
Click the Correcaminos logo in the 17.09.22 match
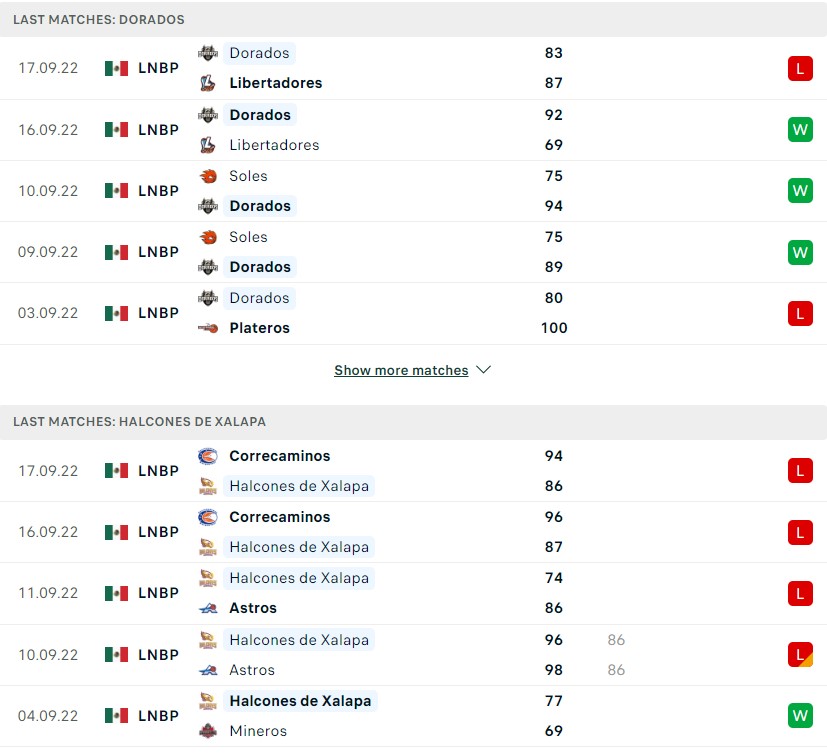pos(208,456)
